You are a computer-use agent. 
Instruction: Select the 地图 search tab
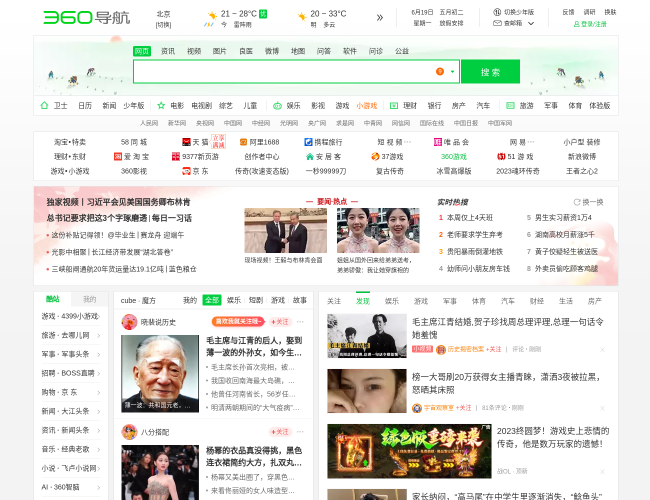click(x=298, y=51)
